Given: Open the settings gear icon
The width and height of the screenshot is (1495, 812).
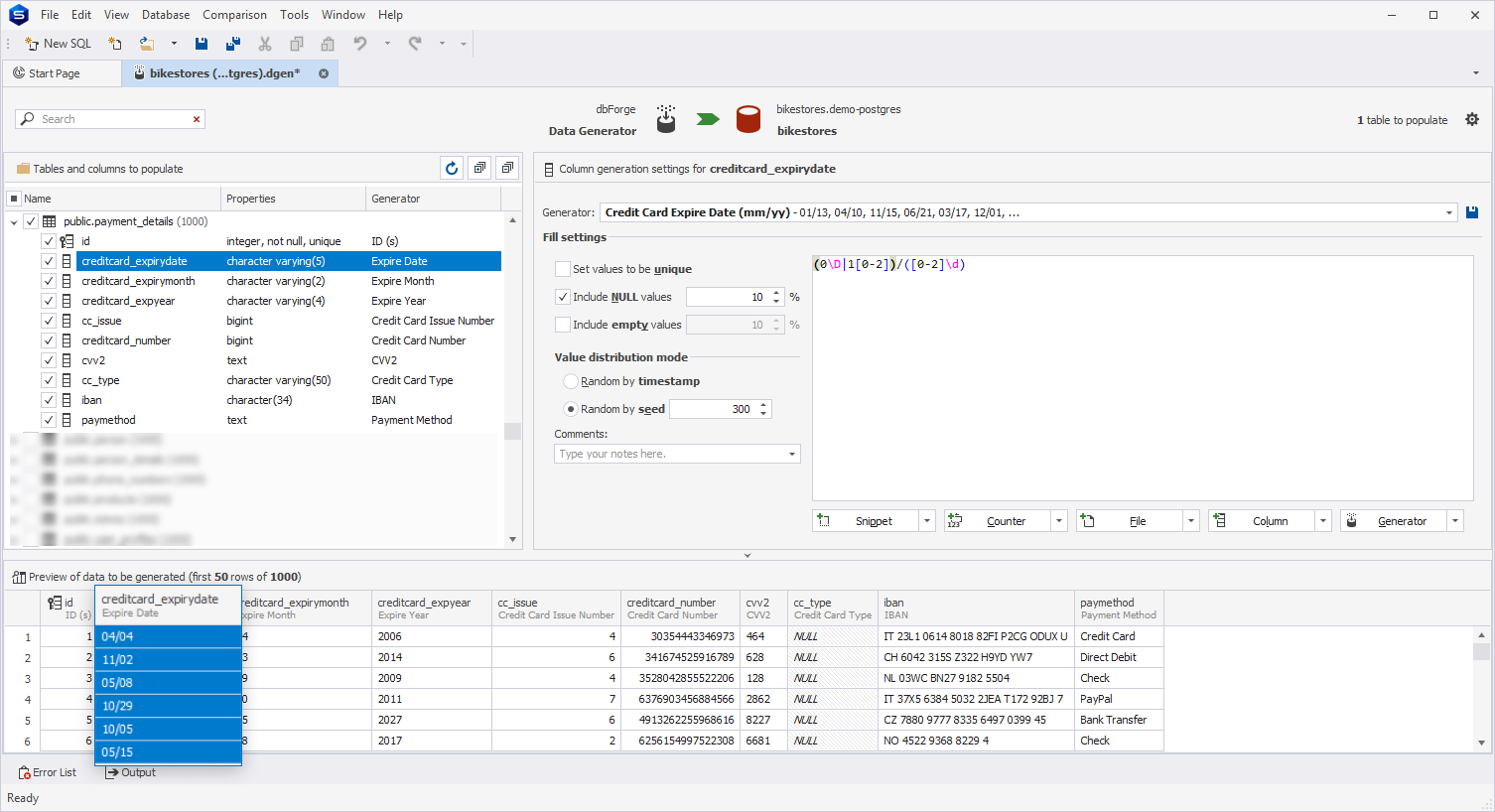Looking at the screenshot, I should (x=1472, y=119).
